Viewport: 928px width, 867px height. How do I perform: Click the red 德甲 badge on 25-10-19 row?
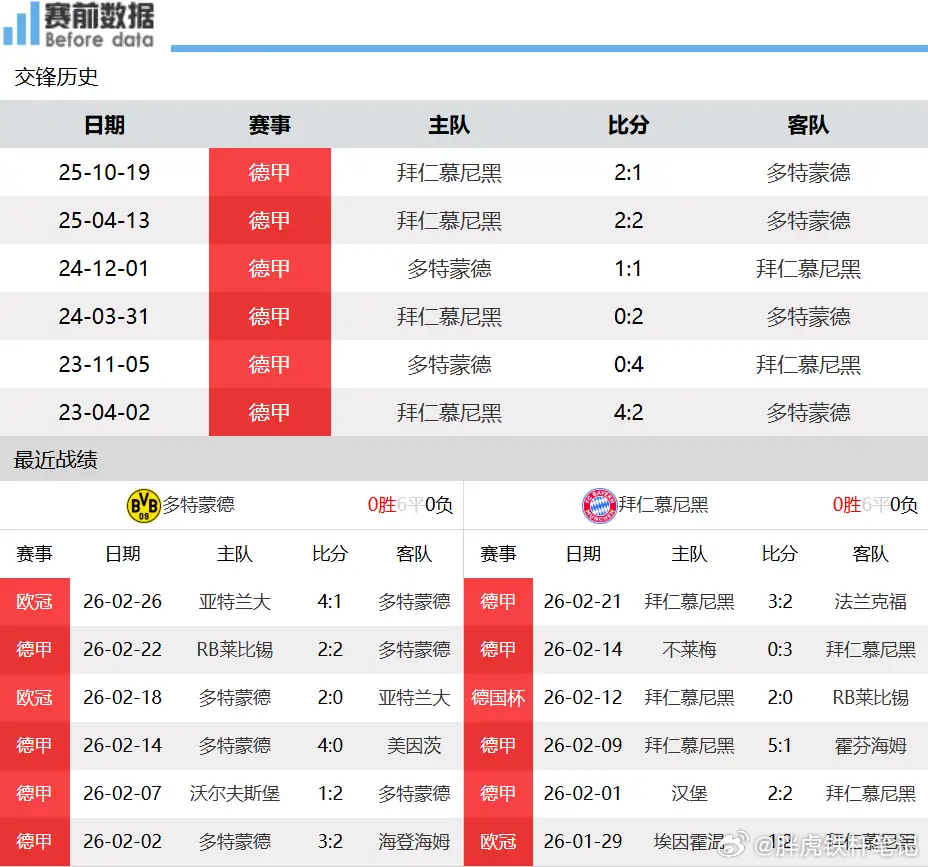(x=269, y=172)
